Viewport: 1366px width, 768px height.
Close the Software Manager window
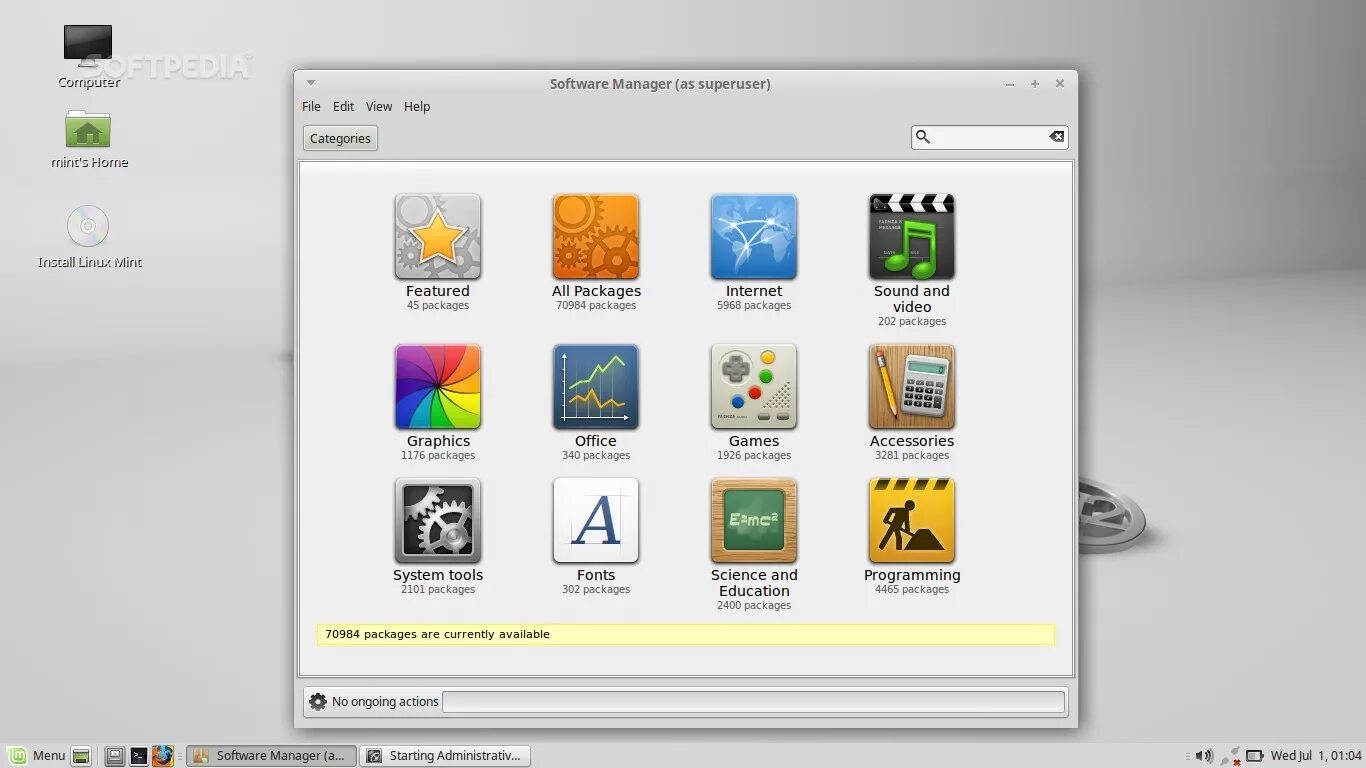1060,84
